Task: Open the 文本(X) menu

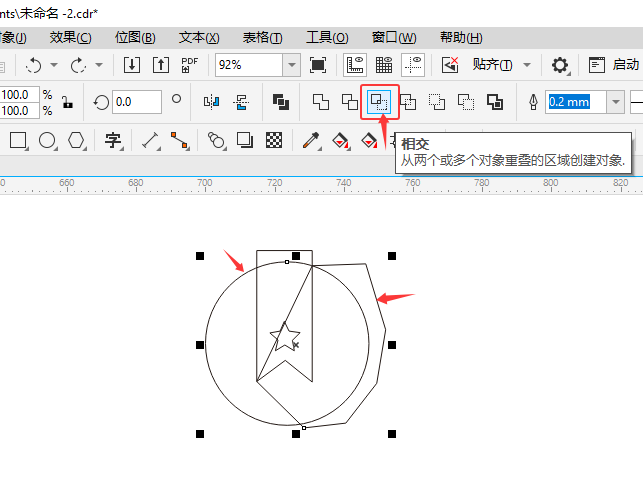Action: [199, 38]
